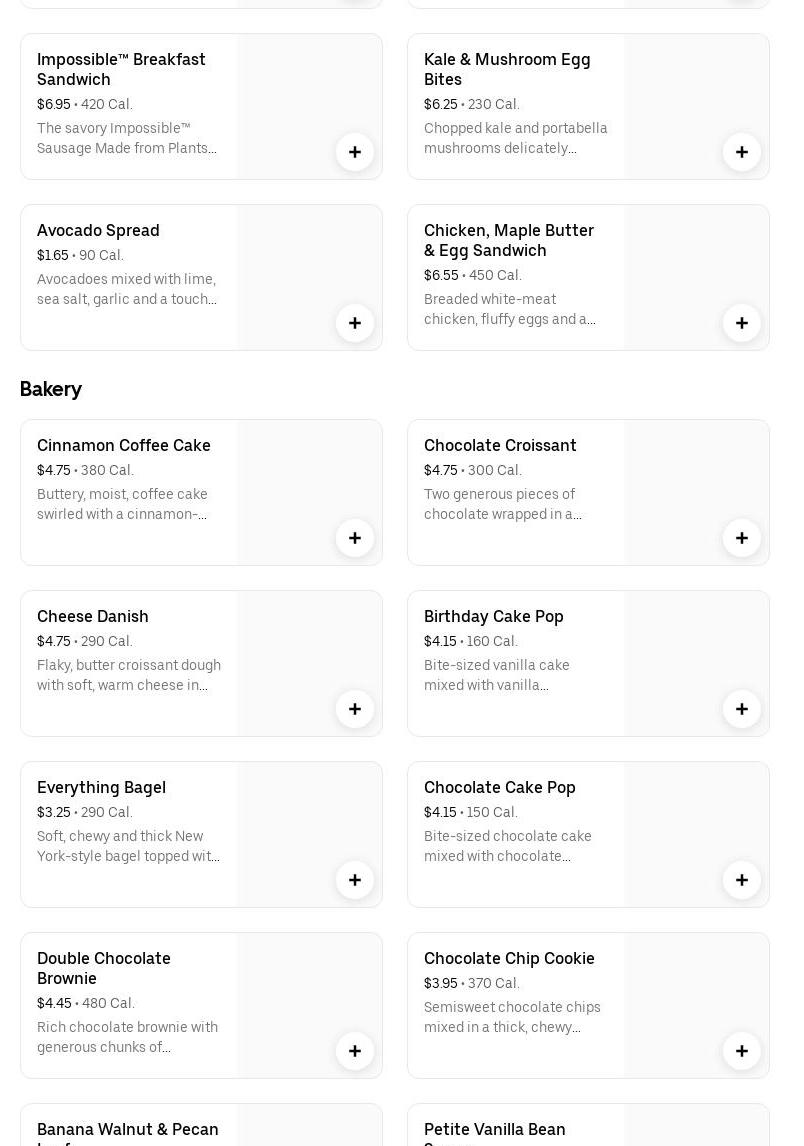Add Kale & Mushroom Egg Bites
804x1146 pixels.
tap(742, 152)
